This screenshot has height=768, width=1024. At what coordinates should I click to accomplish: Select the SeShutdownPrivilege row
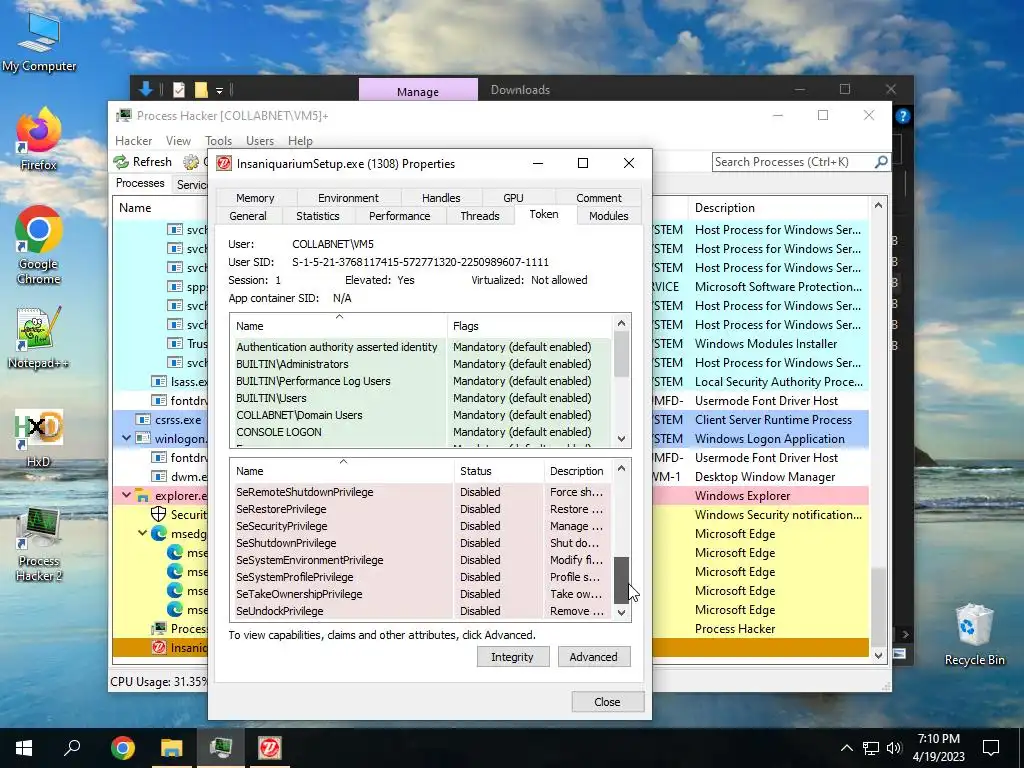pyautogui.click(x=421, y=543)
